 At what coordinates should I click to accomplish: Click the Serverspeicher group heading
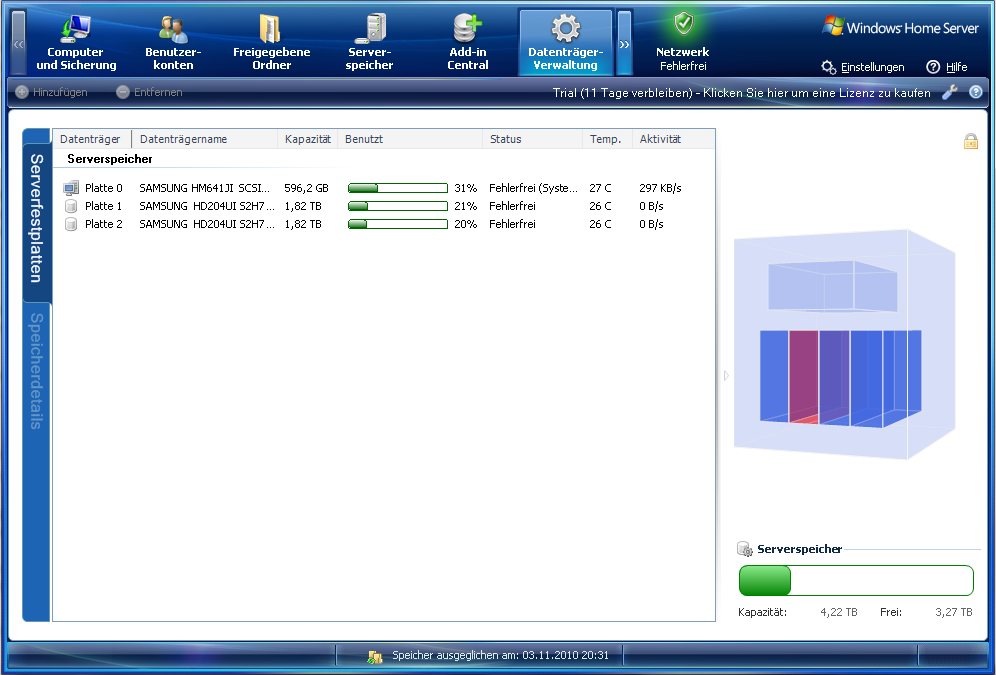[x=110, y=159]
